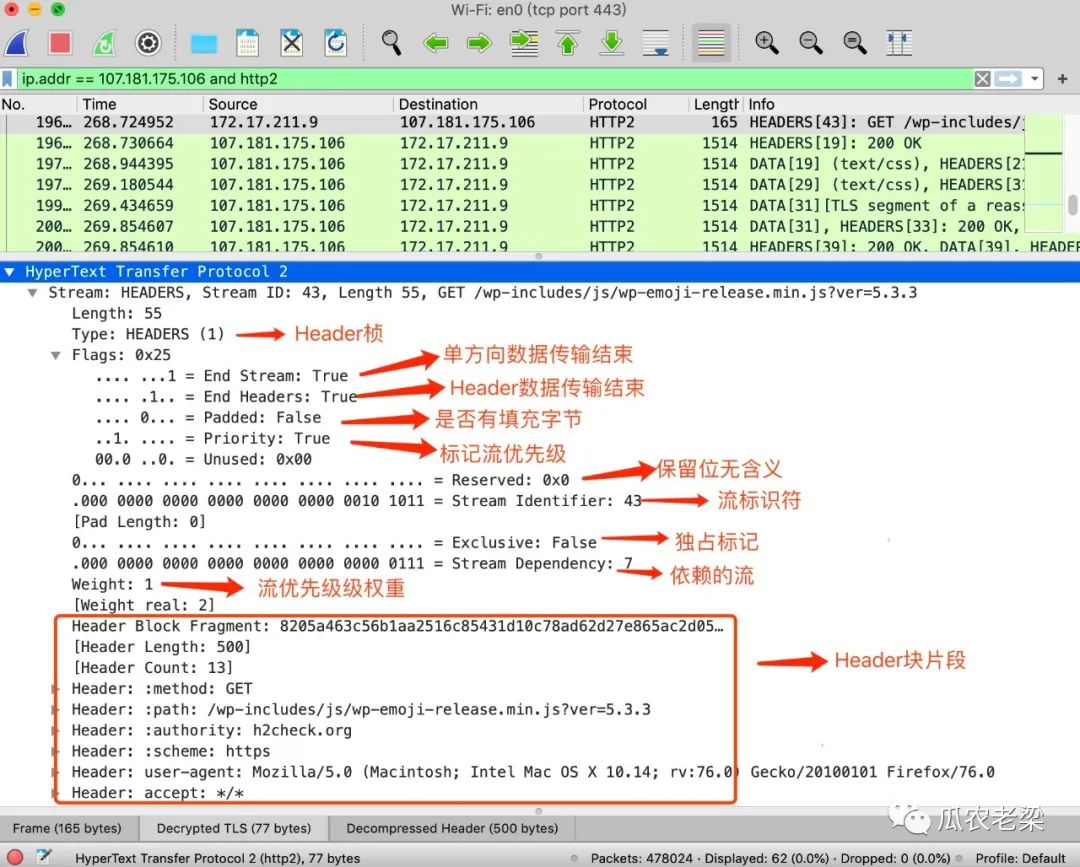Click the expert information red circle

point(14,857)
